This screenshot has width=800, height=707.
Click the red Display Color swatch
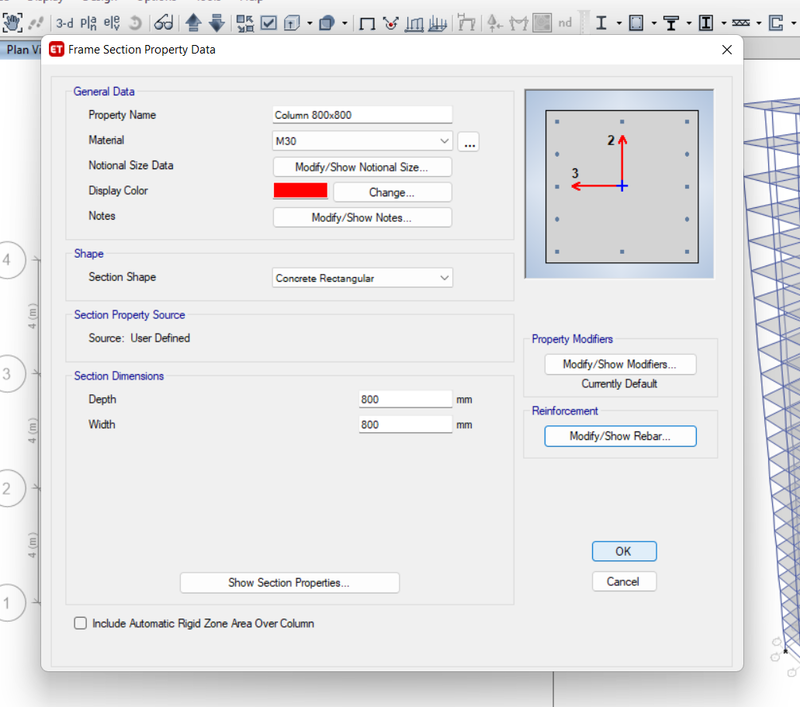tap(301, 190)
